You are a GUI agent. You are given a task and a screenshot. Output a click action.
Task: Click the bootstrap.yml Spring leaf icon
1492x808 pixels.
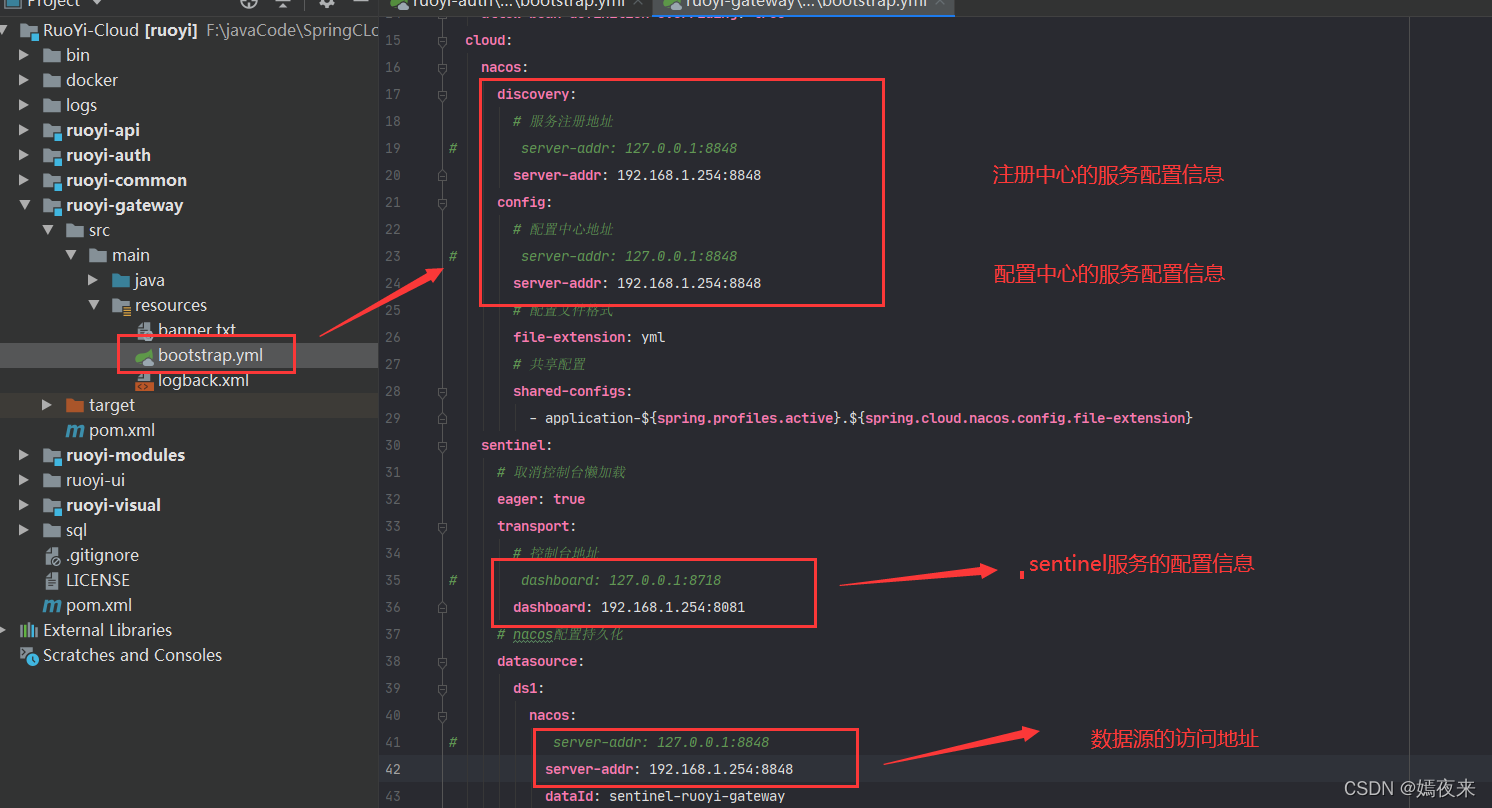coord(143,356)
